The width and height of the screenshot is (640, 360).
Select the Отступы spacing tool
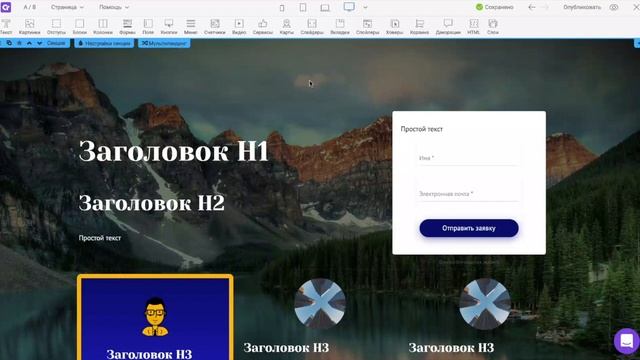click(x=56, y=27)
